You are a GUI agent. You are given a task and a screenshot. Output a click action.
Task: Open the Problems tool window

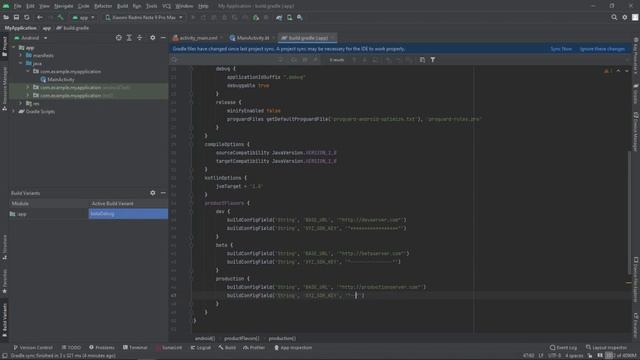point(102,348)
